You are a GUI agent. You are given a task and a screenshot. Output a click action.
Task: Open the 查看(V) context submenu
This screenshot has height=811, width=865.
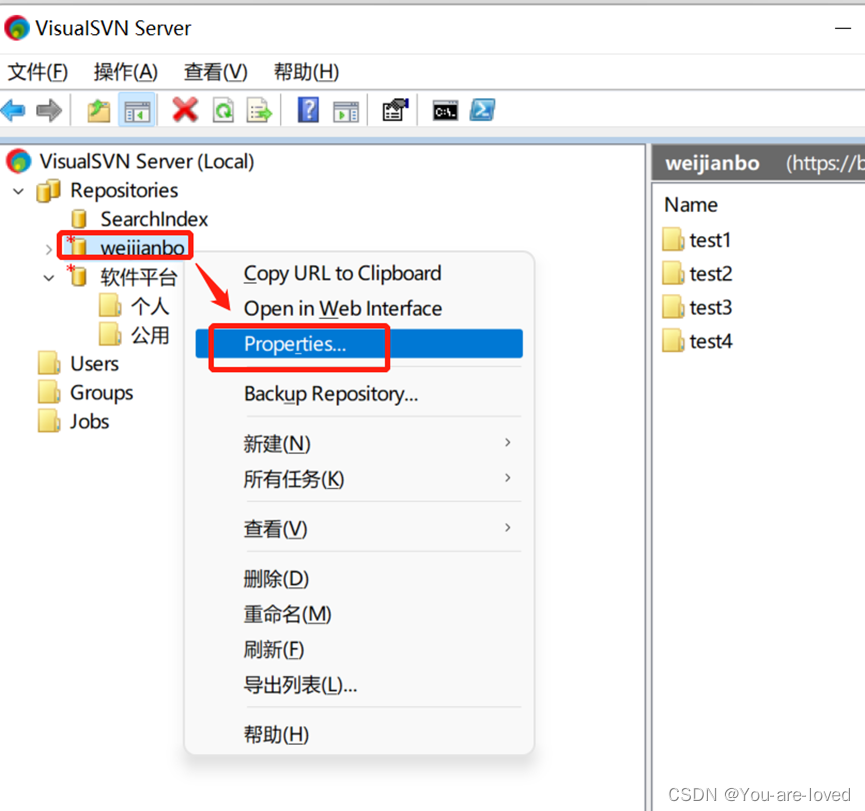(x=359, y=529)
